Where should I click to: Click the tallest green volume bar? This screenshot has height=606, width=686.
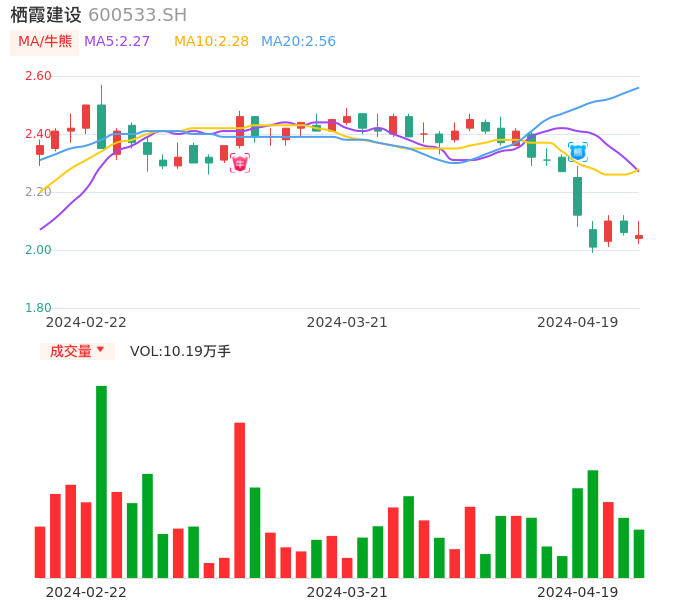[x=101, y=481]
